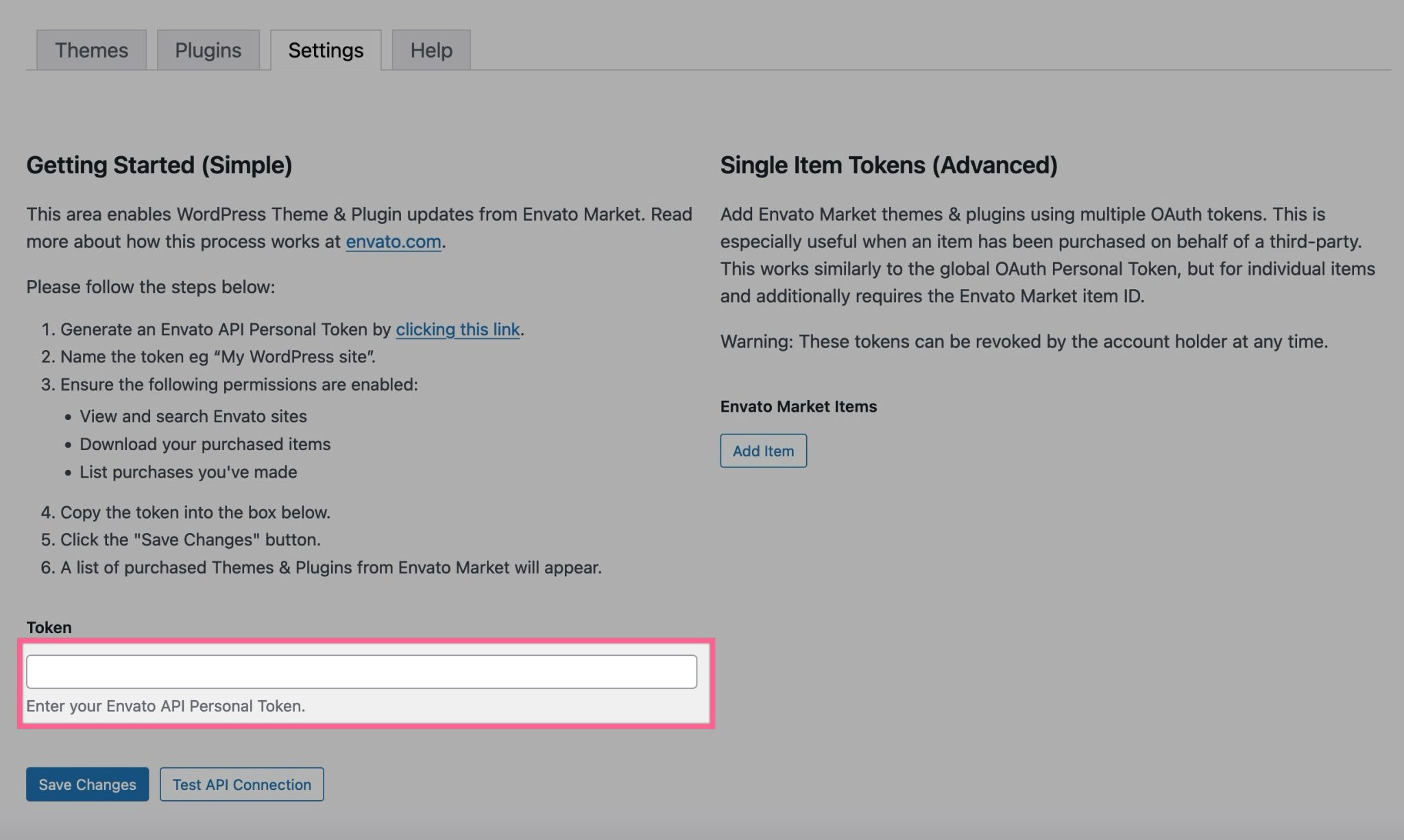Viewport: 1404px width, 840px height.
Task: Click into the Token input field
Action: click(361, 671)
